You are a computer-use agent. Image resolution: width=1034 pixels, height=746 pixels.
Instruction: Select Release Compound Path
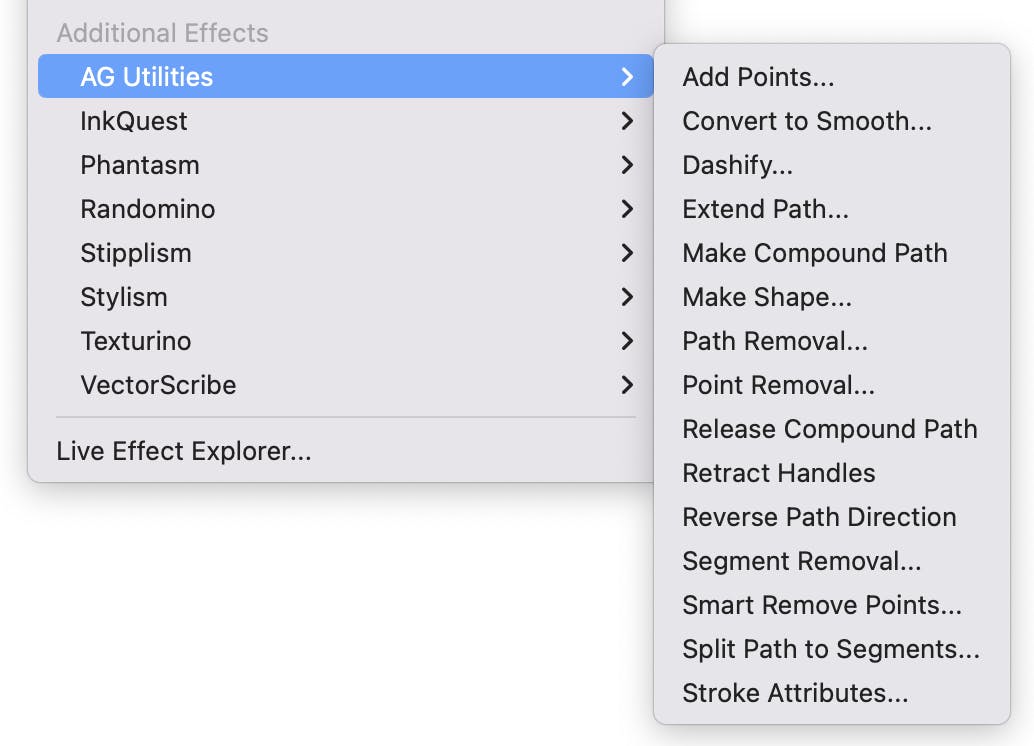pos(829,429)
